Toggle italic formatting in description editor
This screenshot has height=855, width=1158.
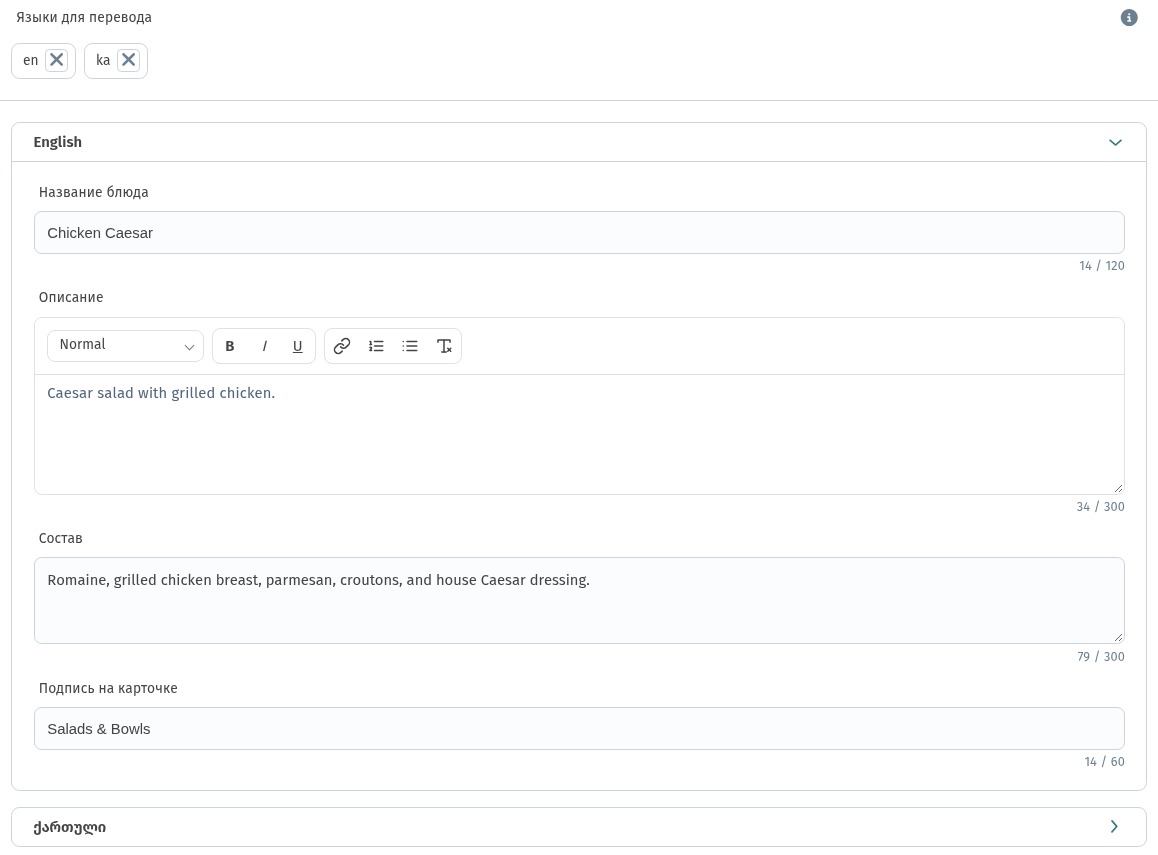pos(264,346)
